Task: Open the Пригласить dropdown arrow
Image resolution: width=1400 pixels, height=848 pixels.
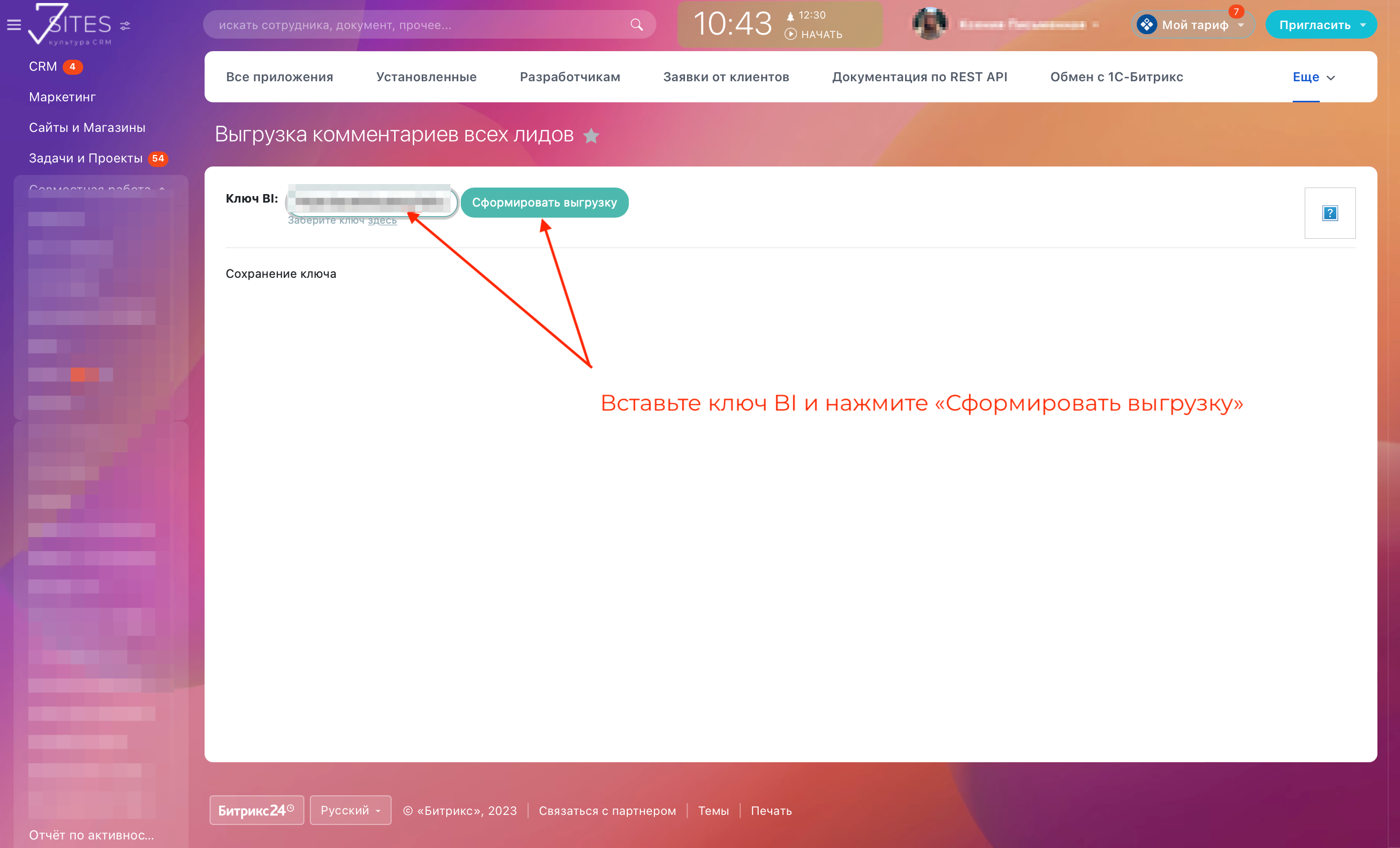Action: pos(1362,25)
